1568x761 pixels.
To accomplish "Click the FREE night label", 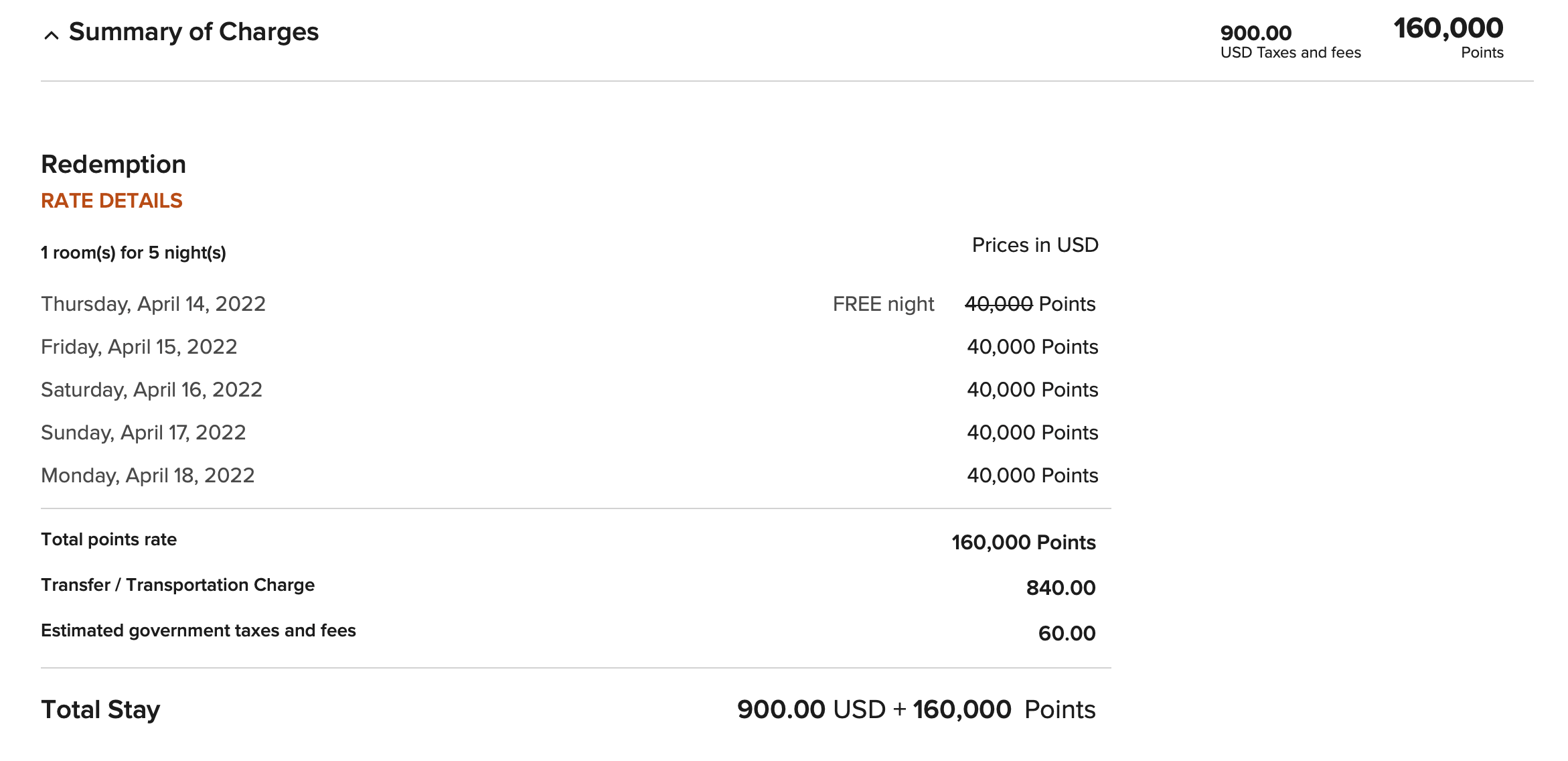I will click(x=884, y=303).
